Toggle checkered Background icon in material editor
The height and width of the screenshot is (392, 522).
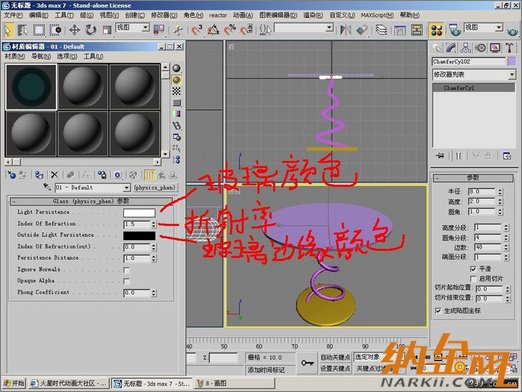coord(176,91)
